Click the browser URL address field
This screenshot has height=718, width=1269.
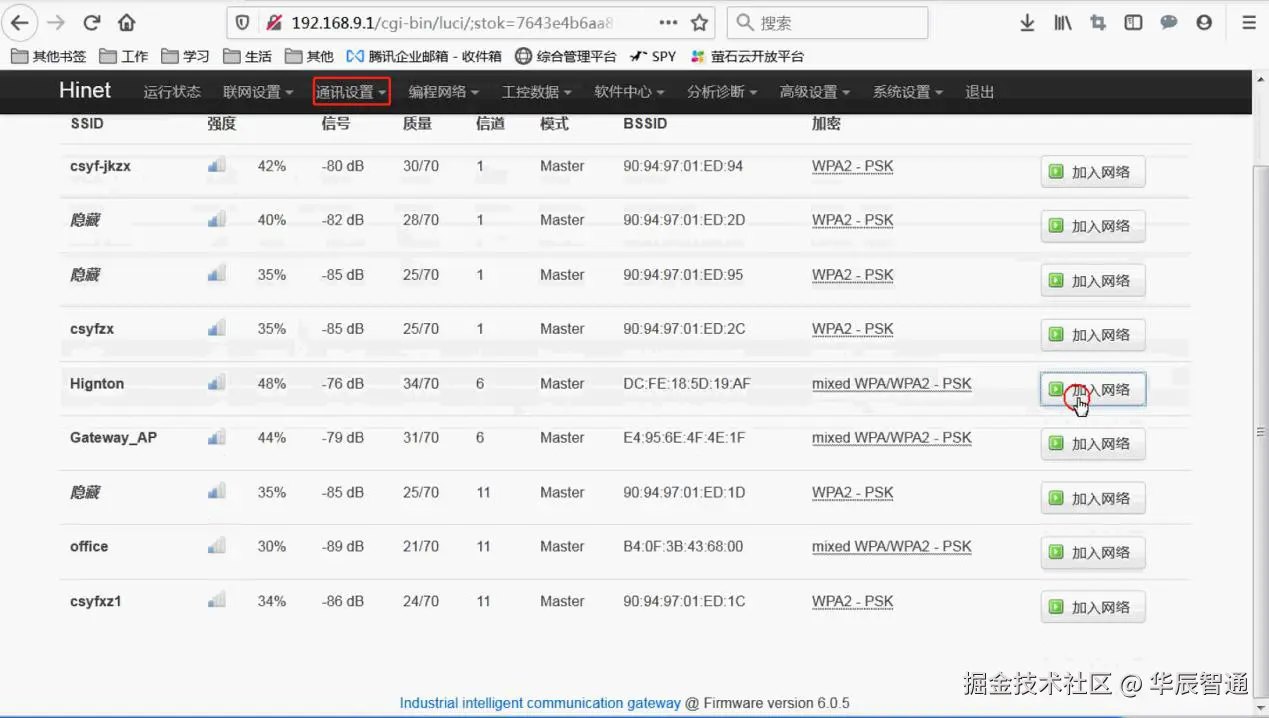[451, 22]
